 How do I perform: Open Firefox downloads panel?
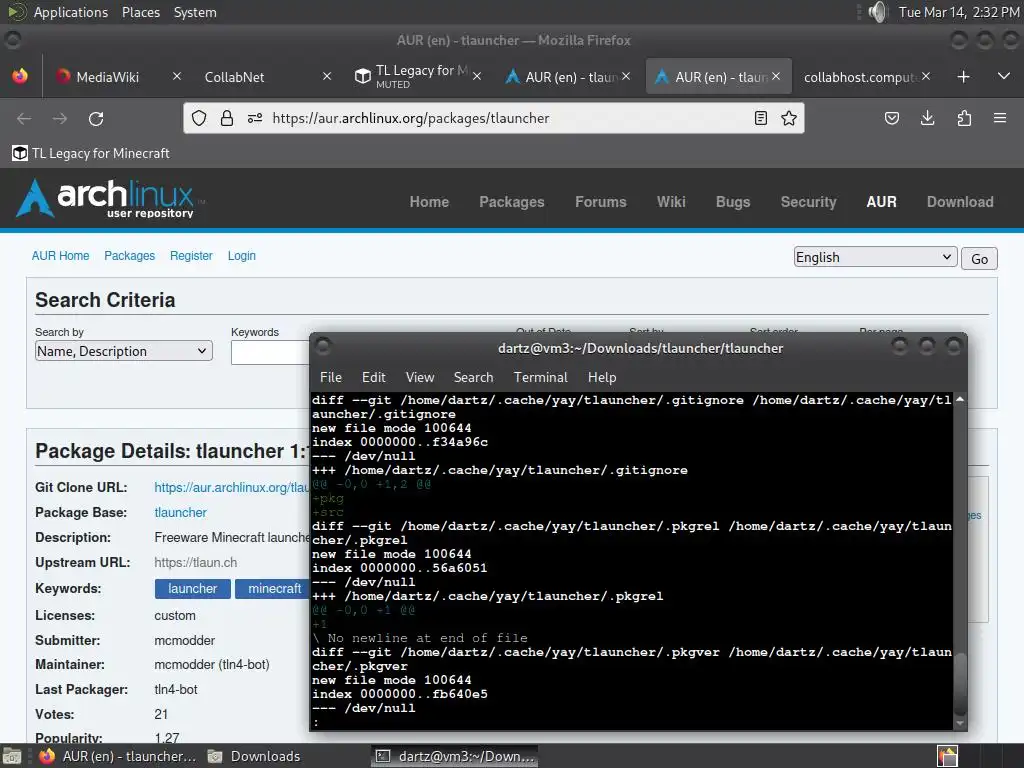point(927,118)
